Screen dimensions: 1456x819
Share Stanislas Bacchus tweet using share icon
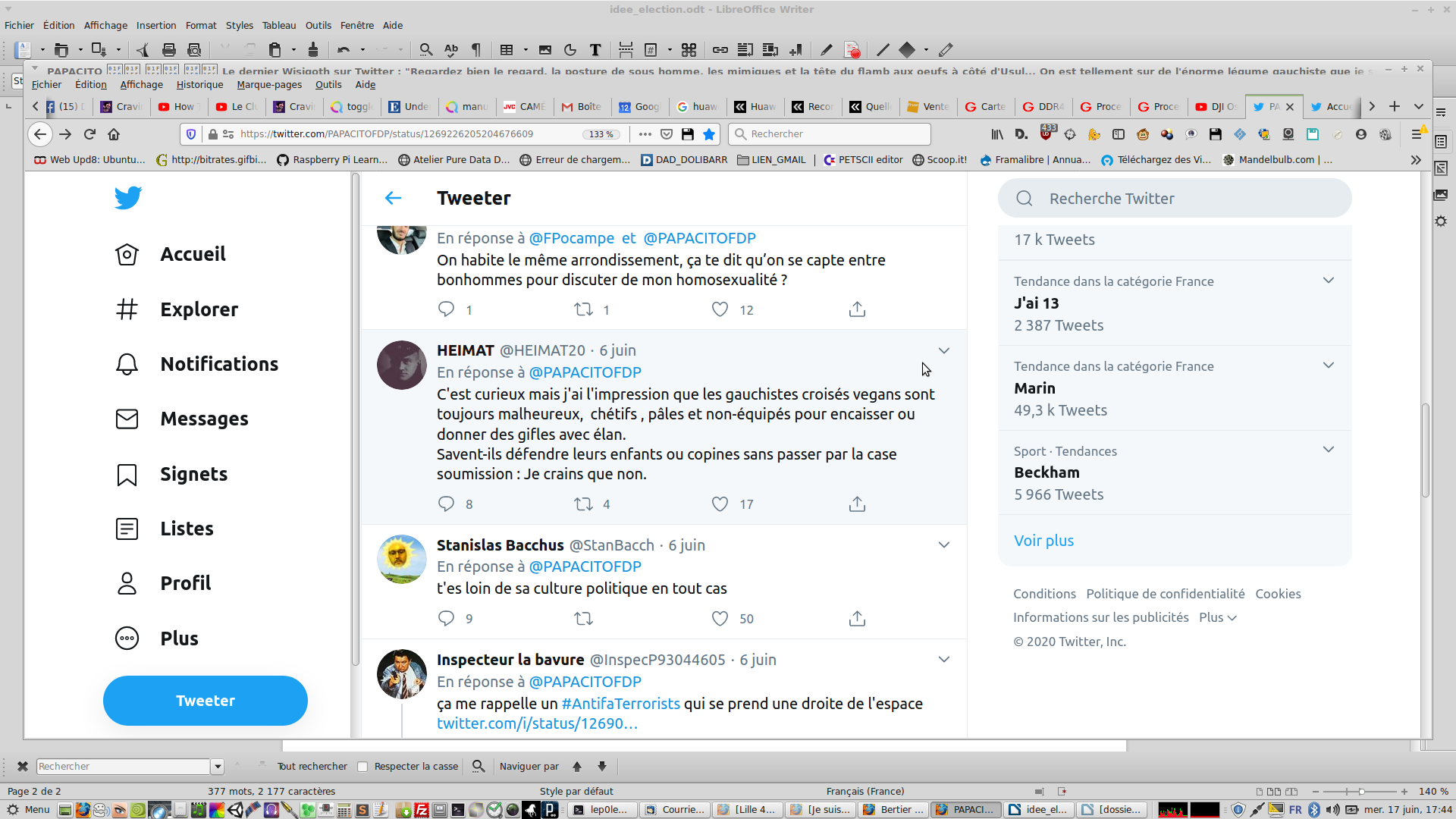click(x=857, y=619)
